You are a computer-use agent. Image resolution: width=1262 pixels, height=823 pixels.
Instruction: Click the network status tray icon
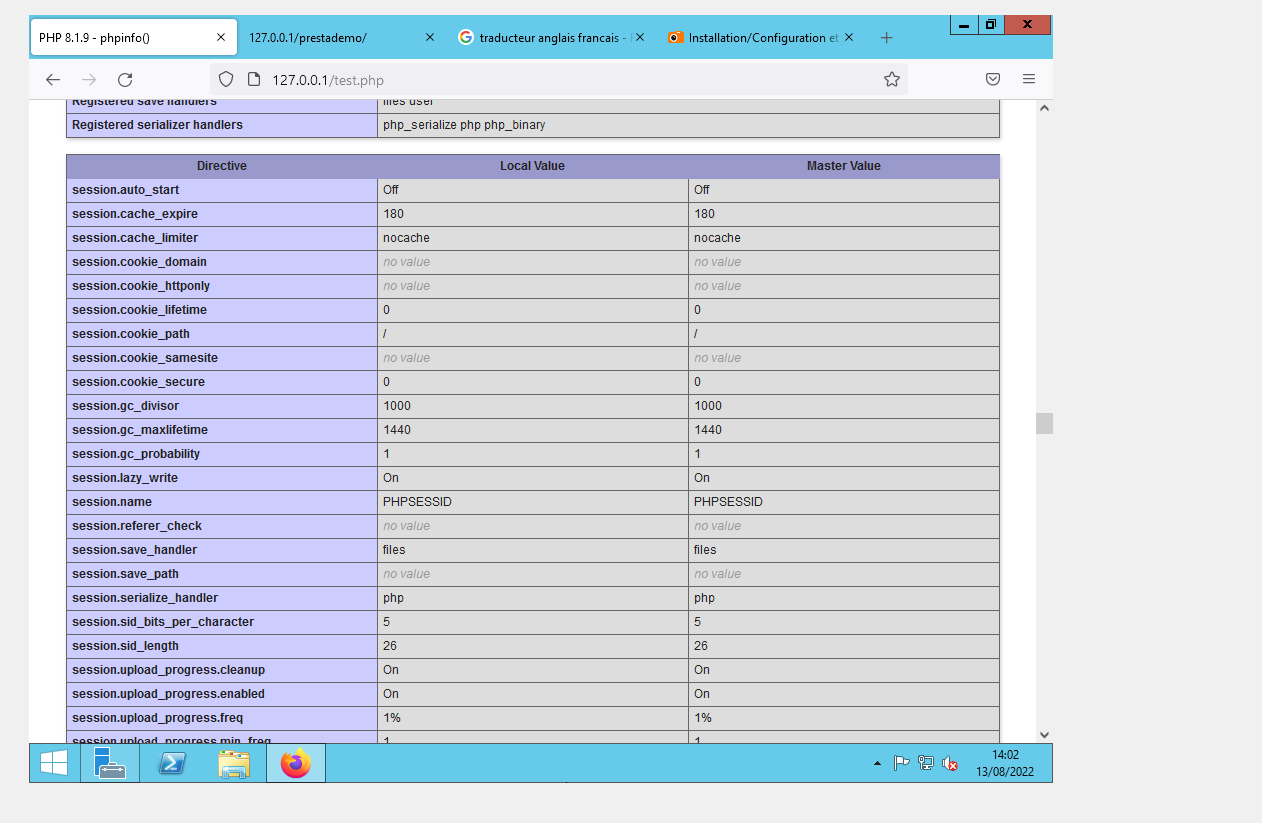[x=926, y=764]
